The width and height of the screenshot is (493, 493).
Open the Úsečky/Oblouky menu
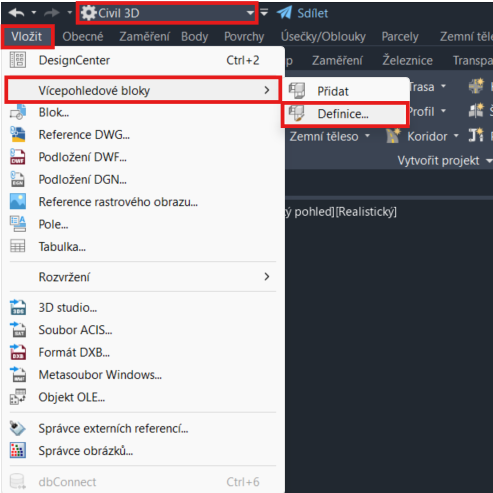coord(323,36)
